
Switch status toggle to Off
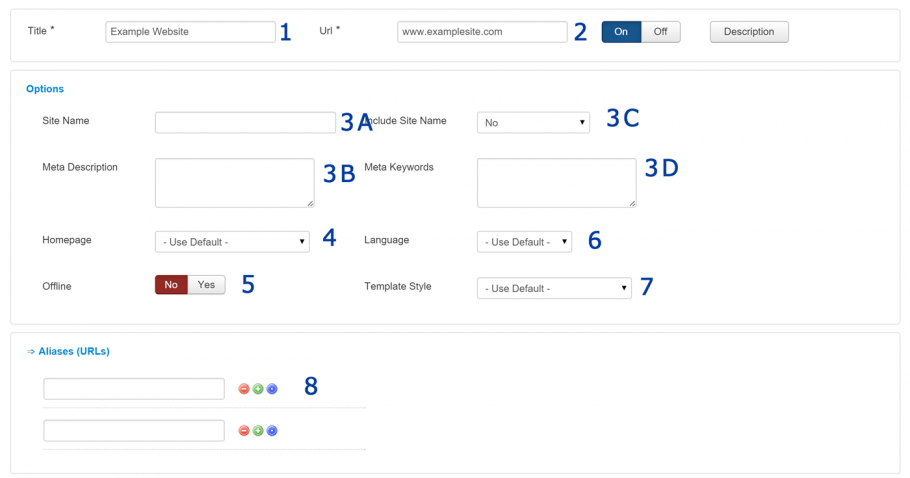click(x=660, y=32)
